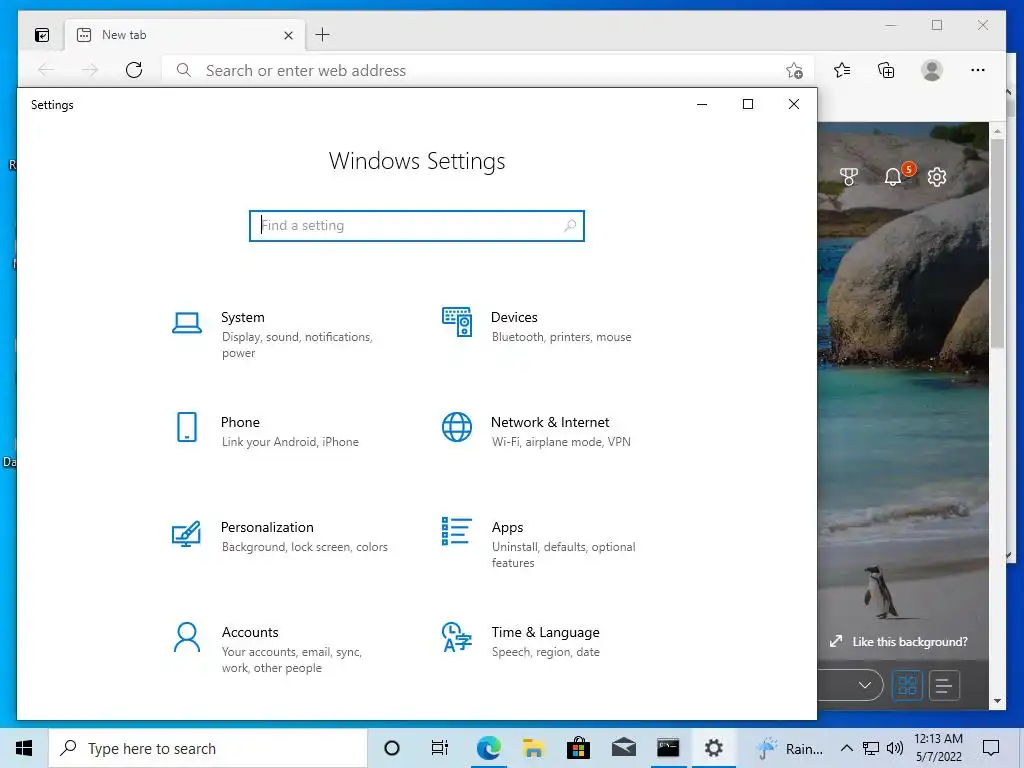The height and width of the screenshot is (768, 1024).
Task: Open the Rewards trophy icon on the new tab page
Action: [848, 176]
